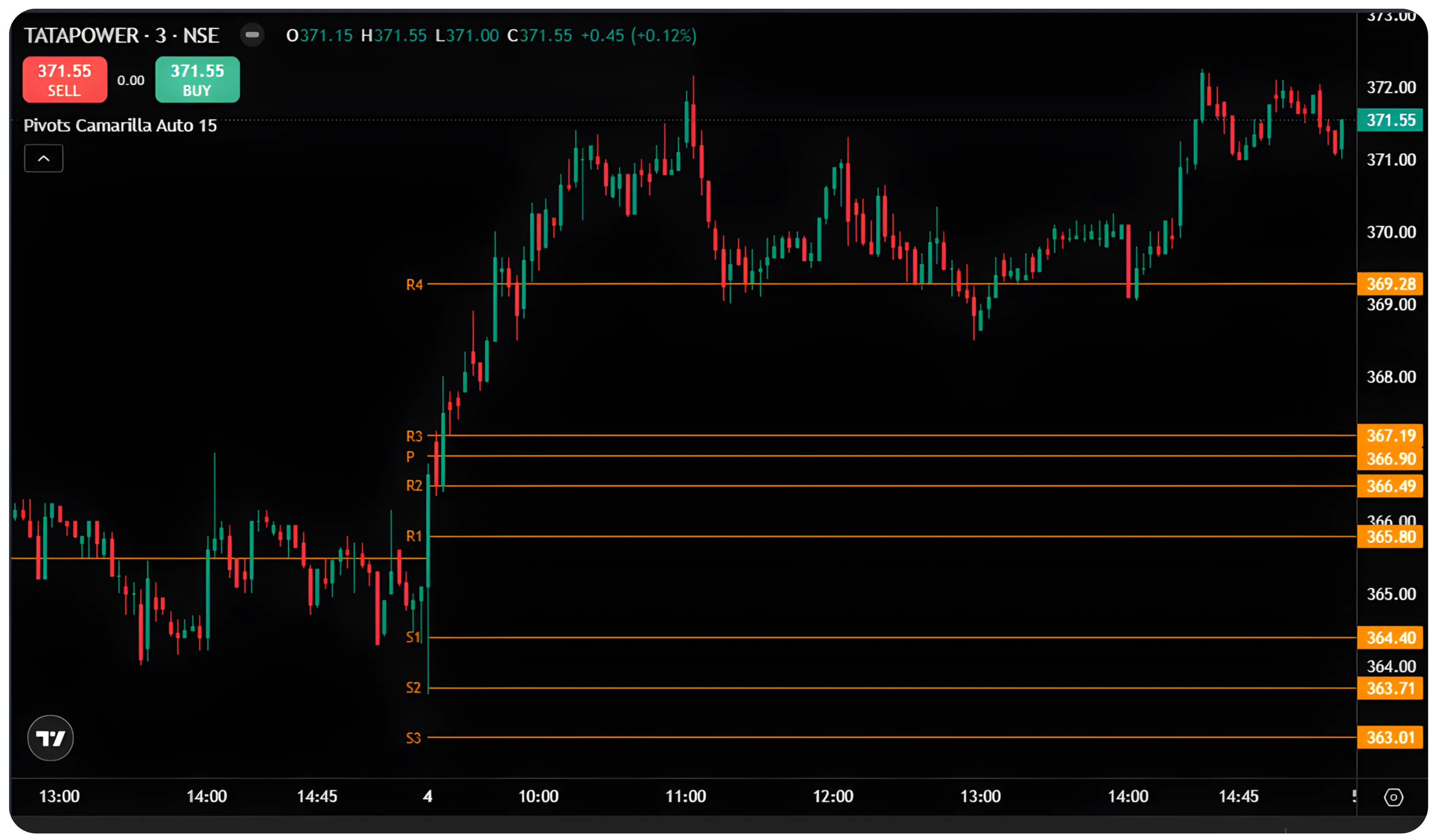Click the OHLC values row in the header
Viewport: 1437px width, 840px height.
[x=490, y=35]
